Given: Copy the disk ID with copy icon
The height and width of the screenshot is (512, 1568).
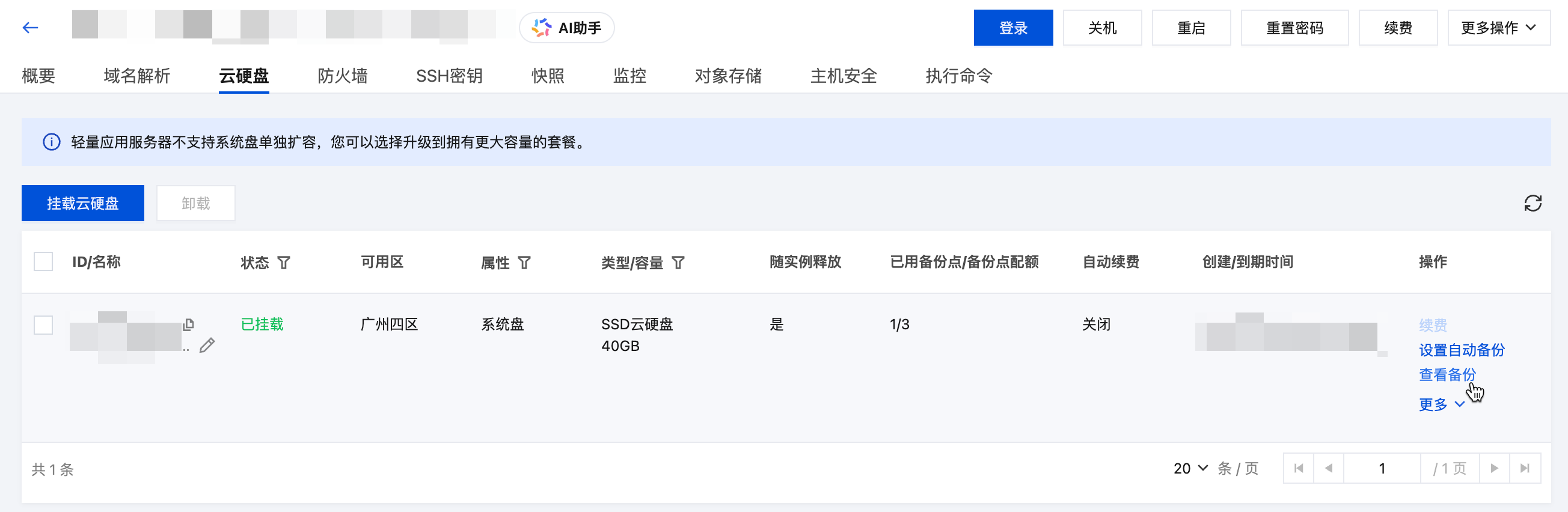Looking at the screenshot, I should tap(189, 325).
